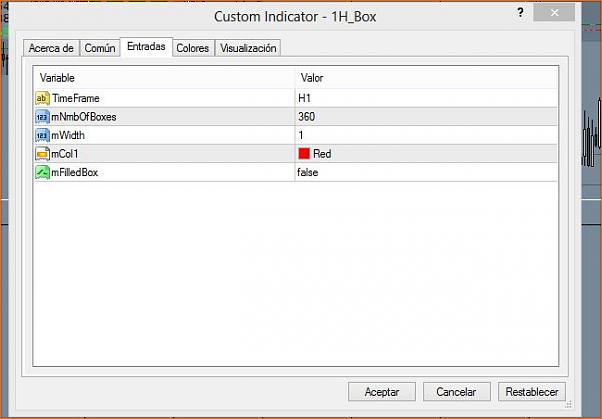Select the 360 value of mNmbOfBoxes

[x=306, y=117]
